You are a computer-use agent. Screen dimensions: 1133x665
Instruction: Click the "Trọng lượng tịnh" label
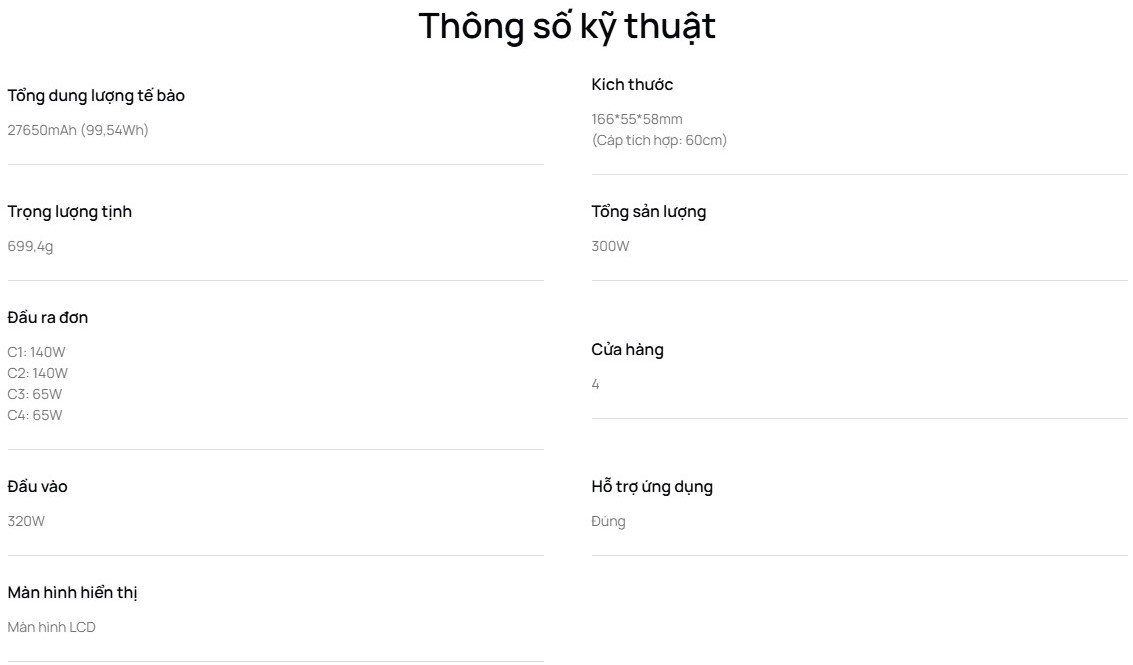70,212
